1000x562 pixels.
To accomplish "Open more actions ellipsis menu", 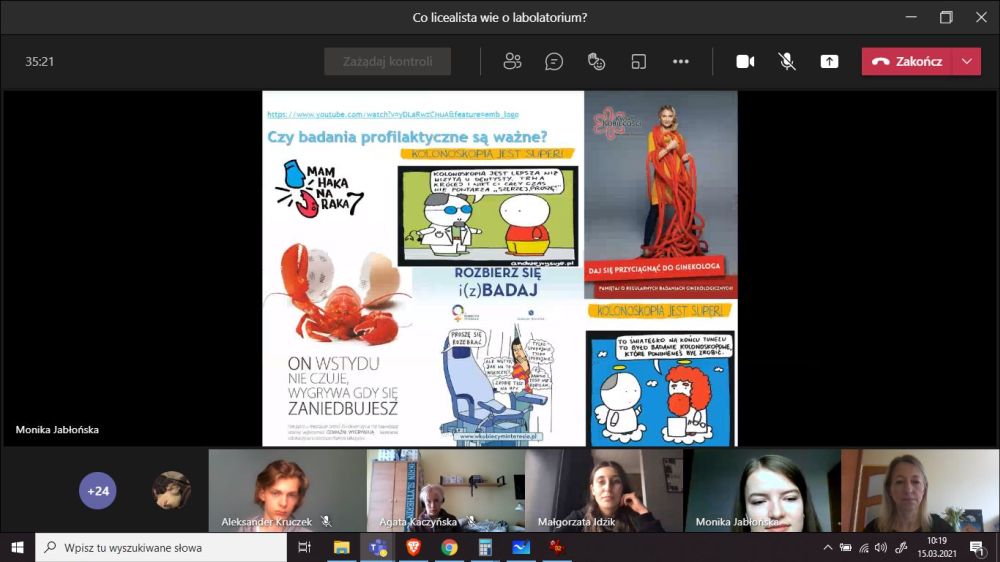I will [680, 61].
